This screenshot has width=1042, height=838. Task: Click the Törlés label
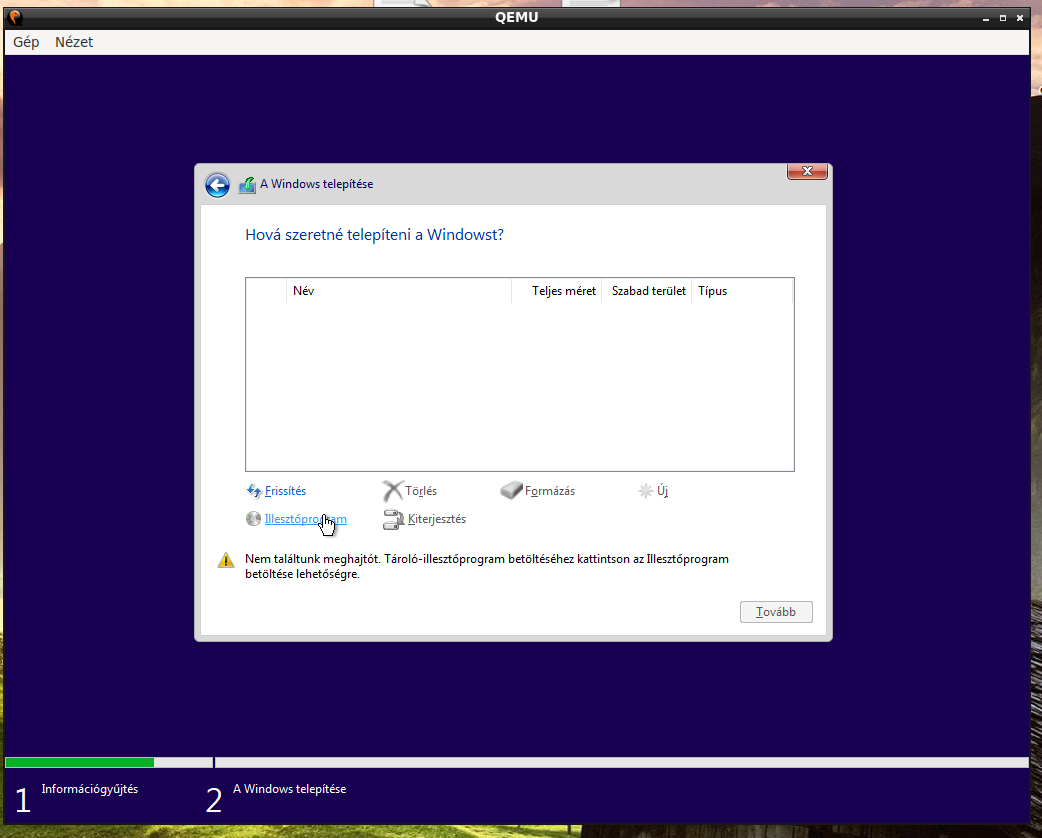421,491
